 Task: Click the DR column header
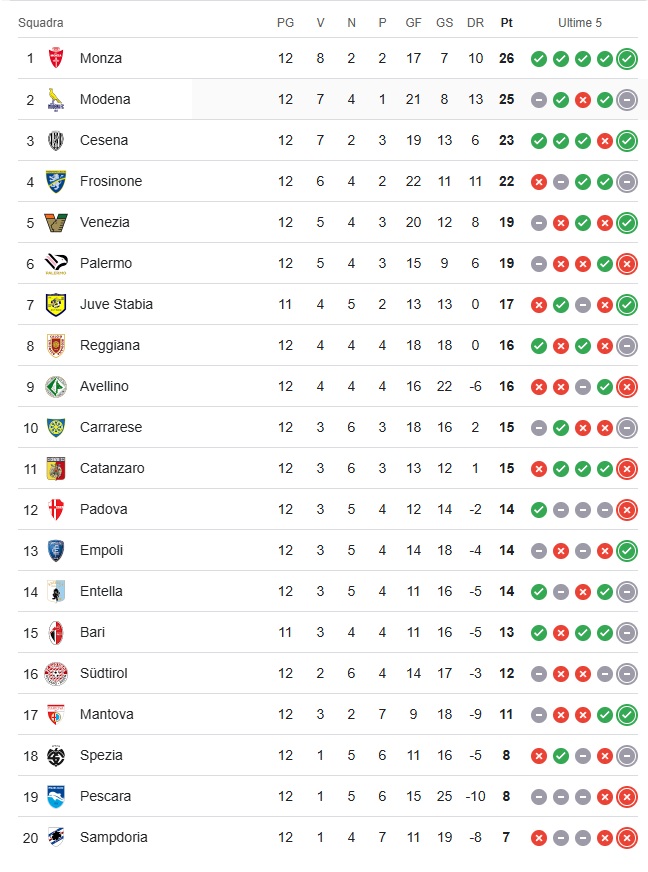475,23
